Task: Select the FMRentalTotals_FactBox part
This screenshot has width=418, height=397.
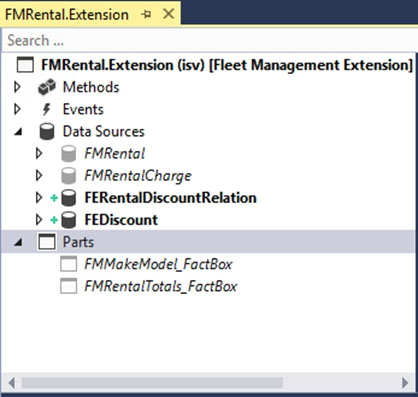Action: pos(161,286)
